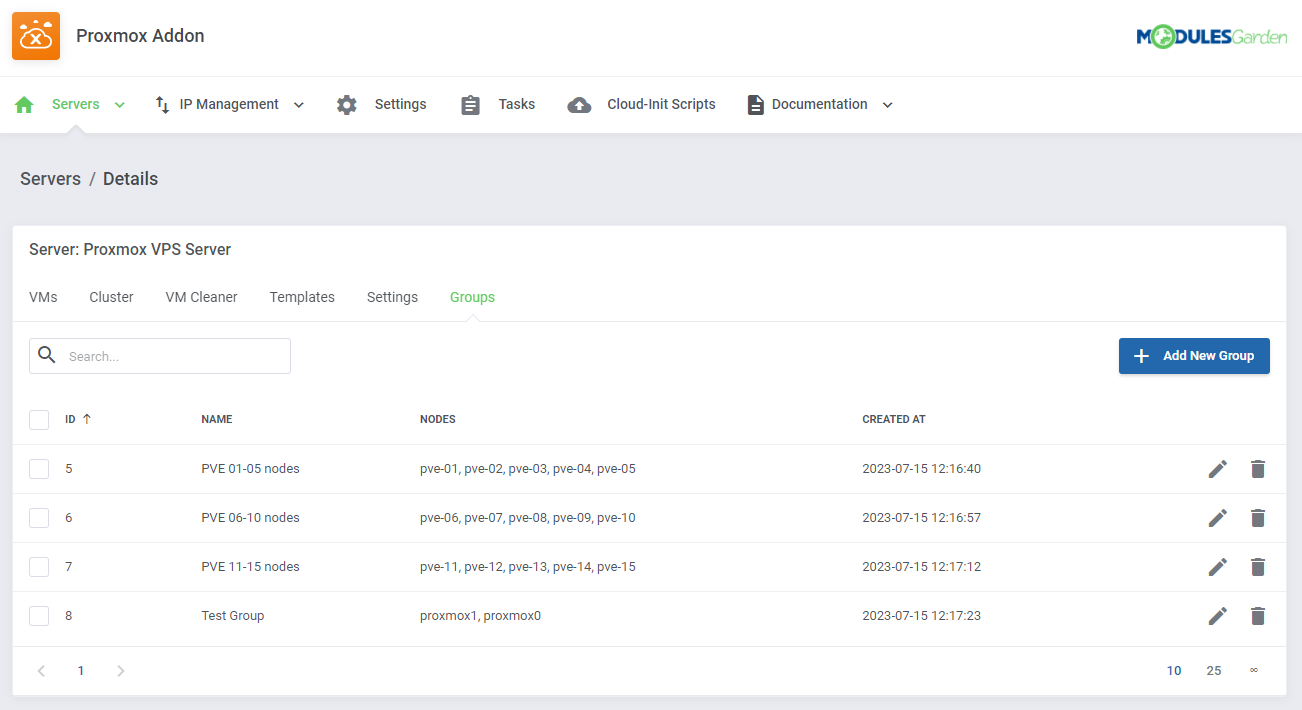The height and width of the screenshot is (710, 1302).
Task: Switch to the VM Cleaner tab
Action: point(201,297)
